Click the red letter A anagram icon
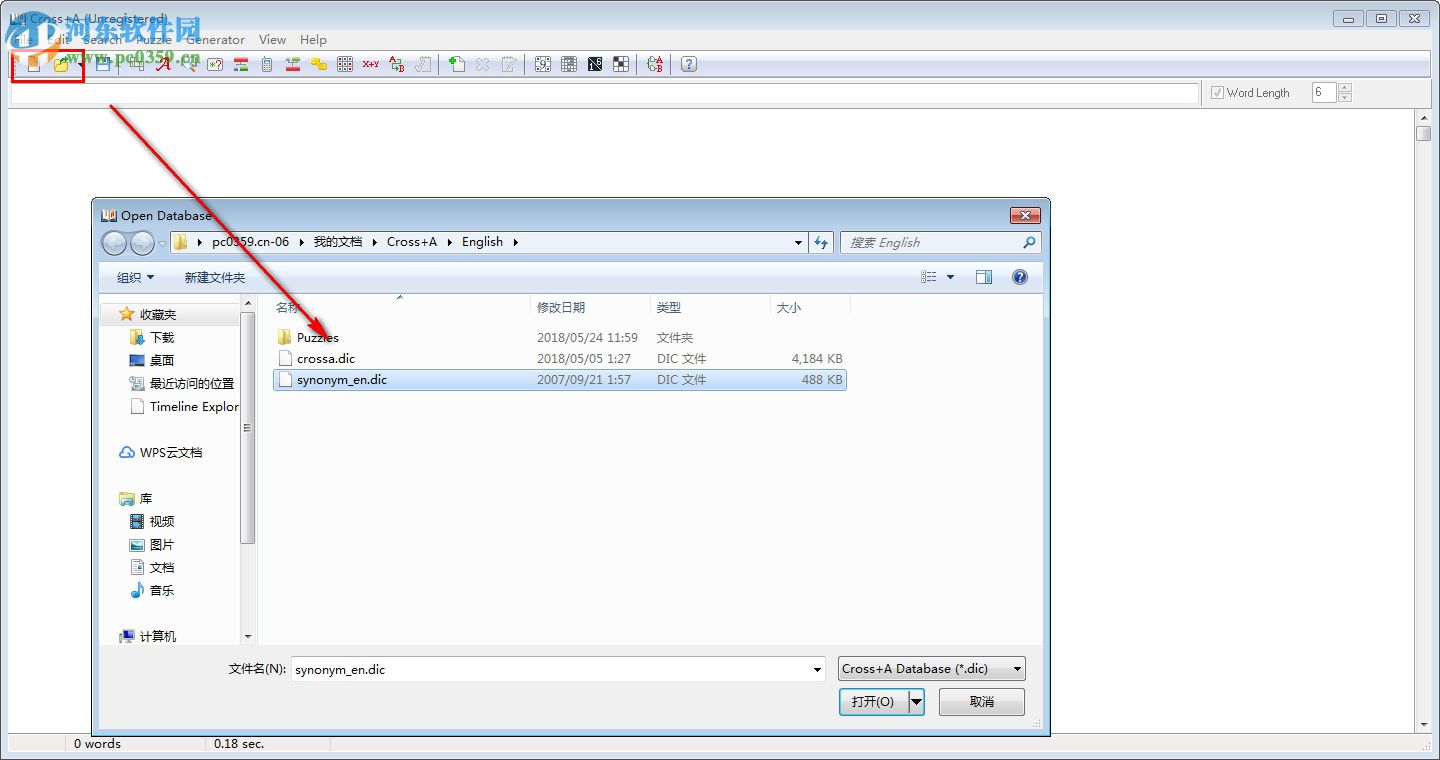Image resolution: width=1440 pixels, height=760 pixels. tap(163, 65)
